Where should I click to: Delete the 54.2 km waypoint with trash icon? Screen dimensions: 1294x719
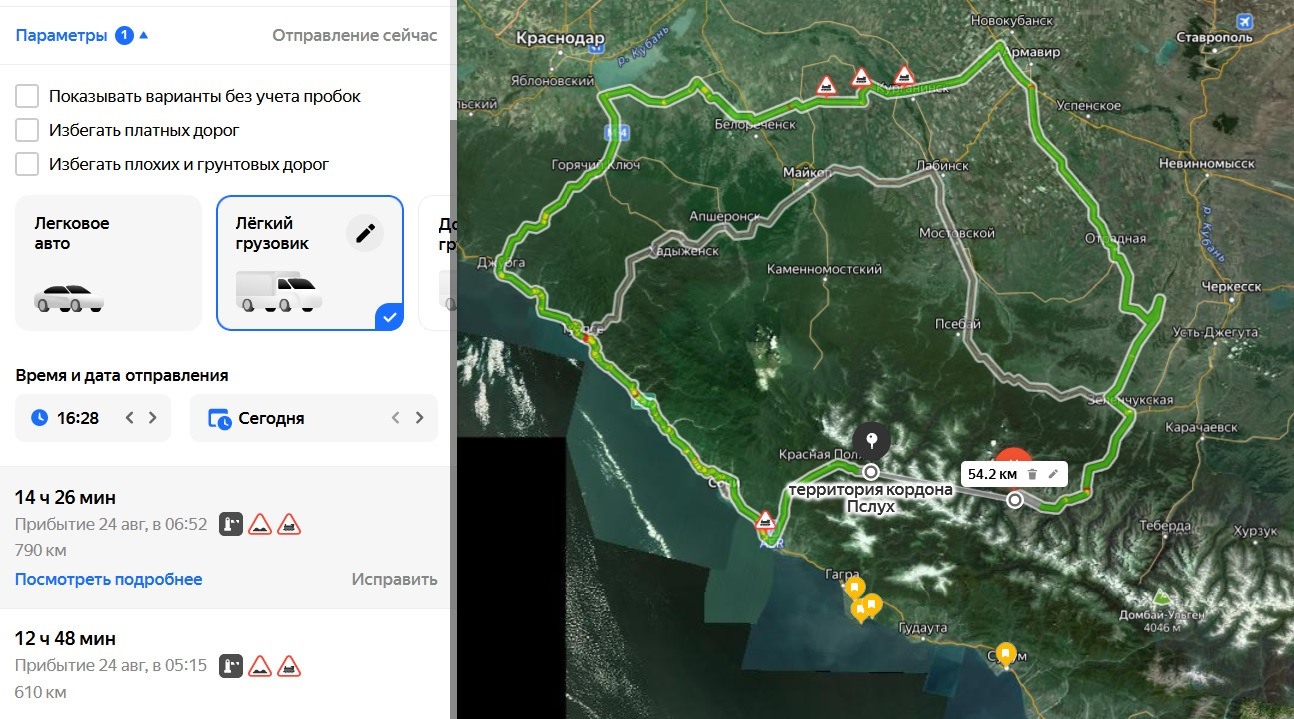click(x=1032, y=474)
